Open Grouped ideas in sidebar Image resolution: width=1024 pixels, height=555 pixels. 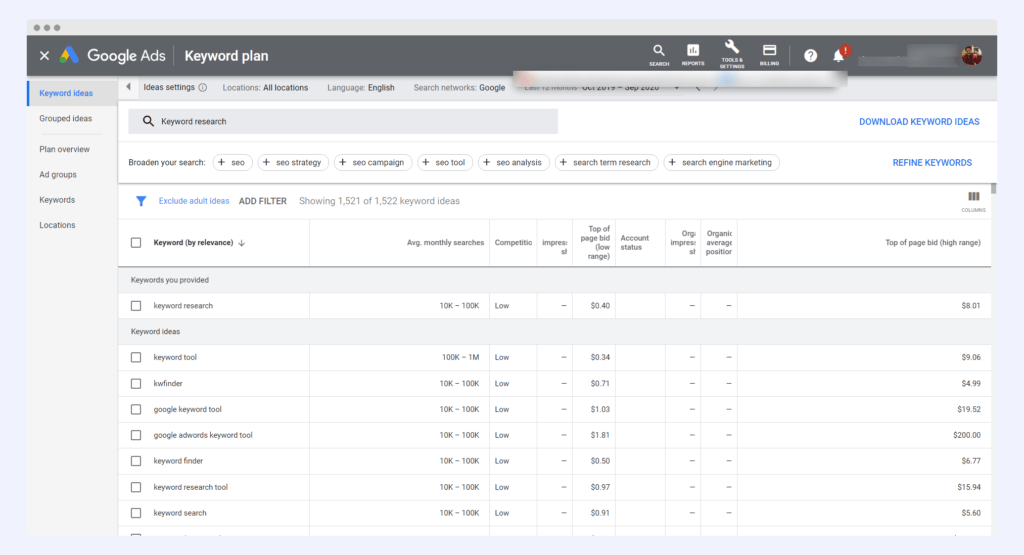pyautogui.click(x=65, y=118)
